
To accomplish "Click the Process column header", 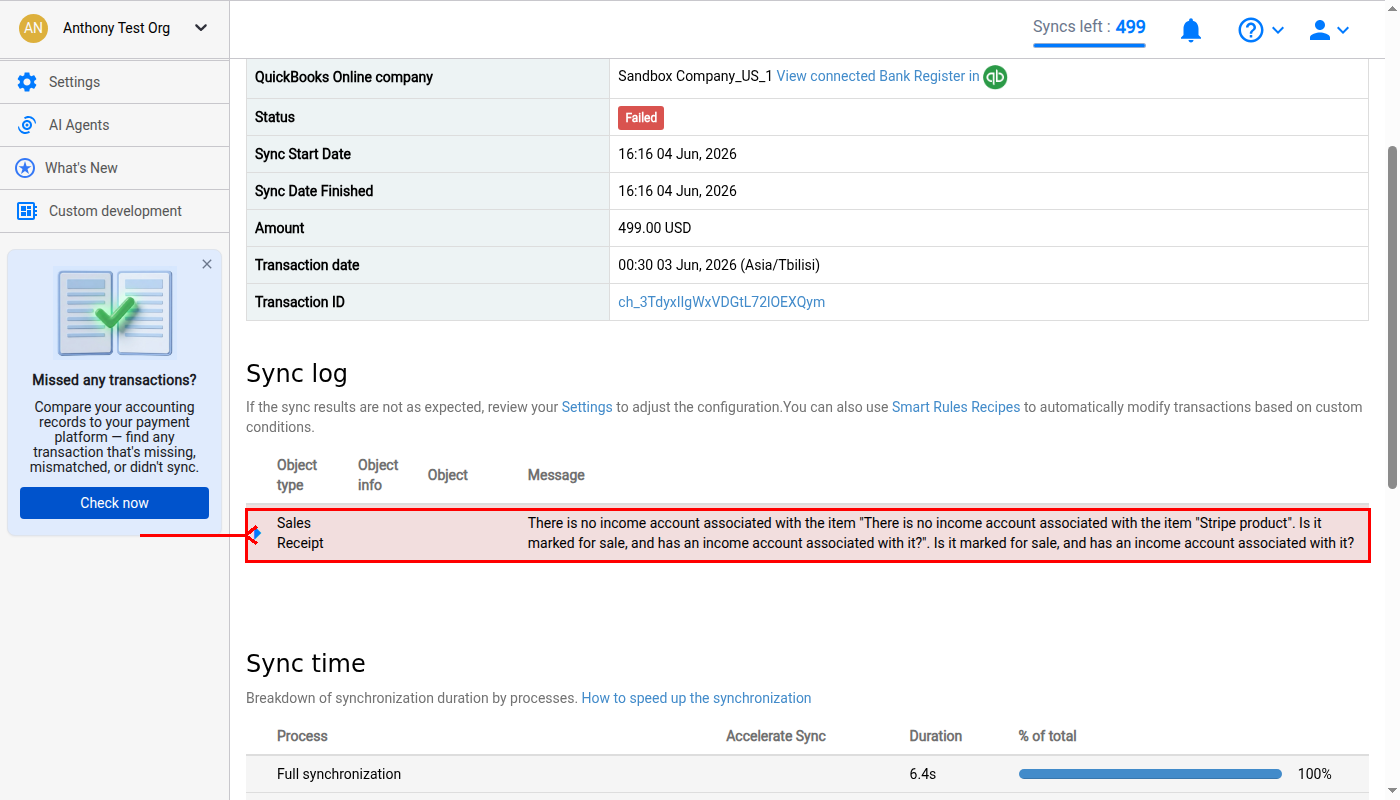I will pos(302,736).
